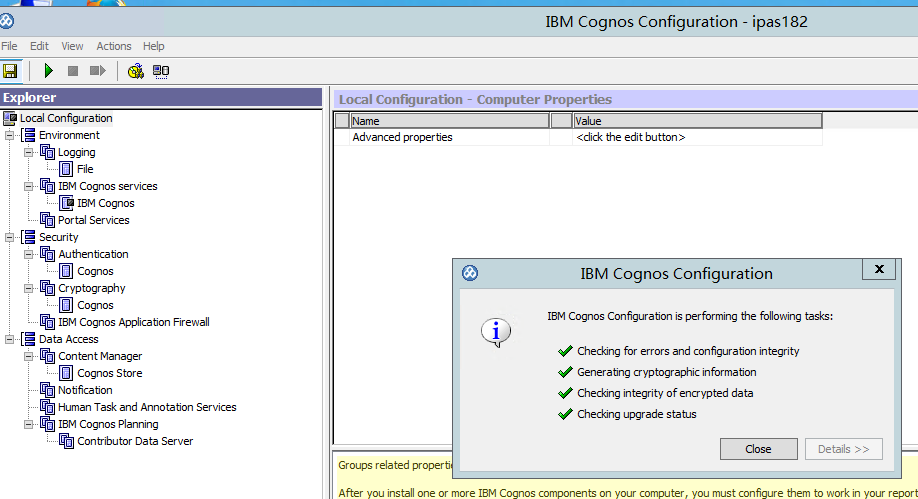Open the Actions menu

pyautogui.click(x=114, y=46)
